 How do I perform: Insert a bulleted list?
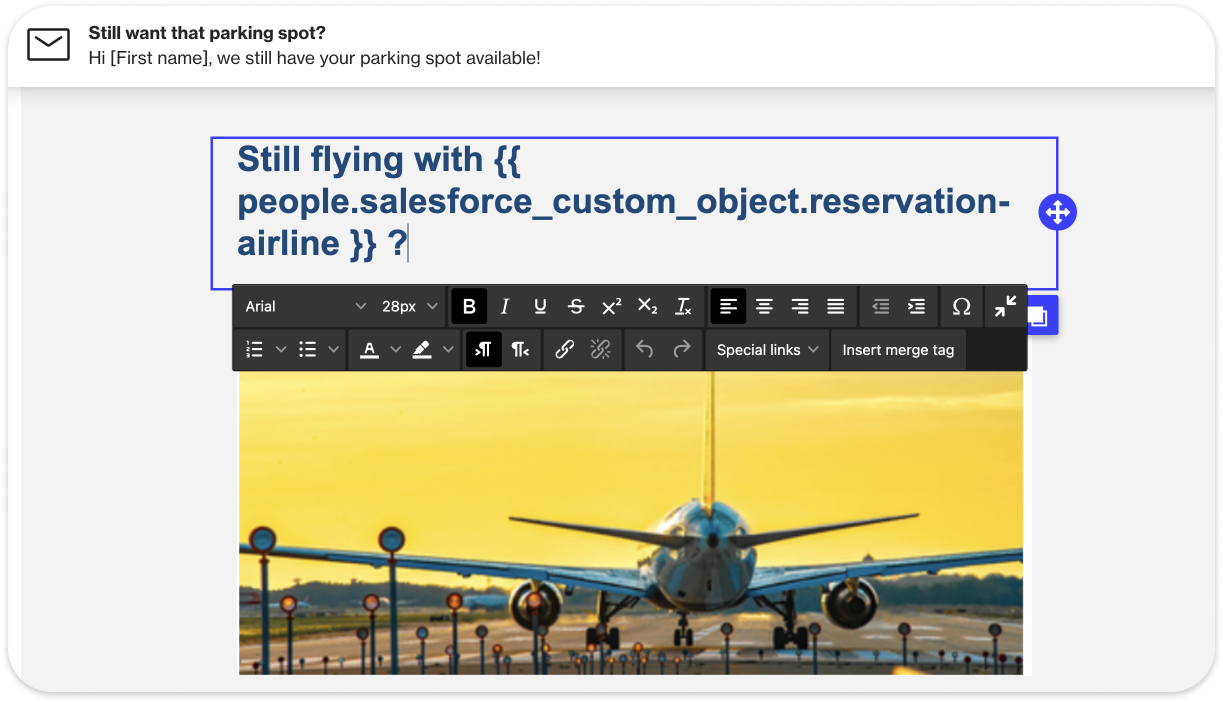[308, 349]
